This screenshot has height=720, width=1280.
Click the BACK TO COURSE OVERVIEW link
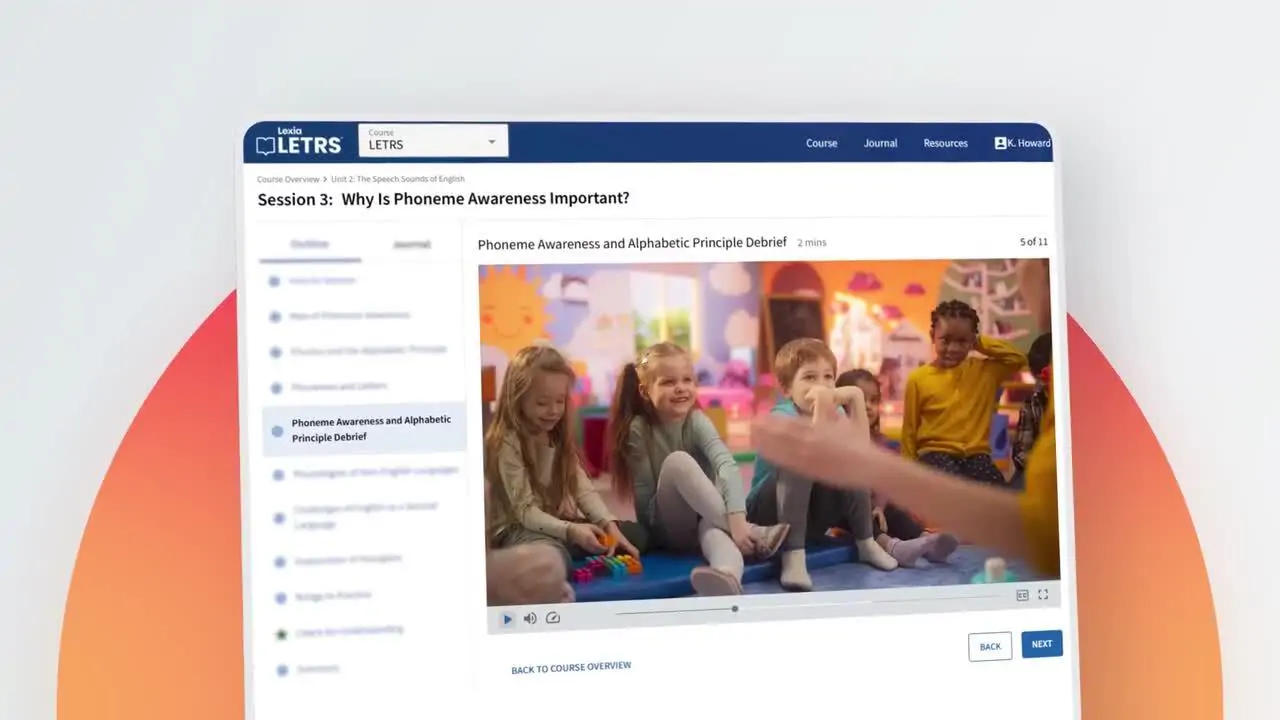tap(571, 666)
